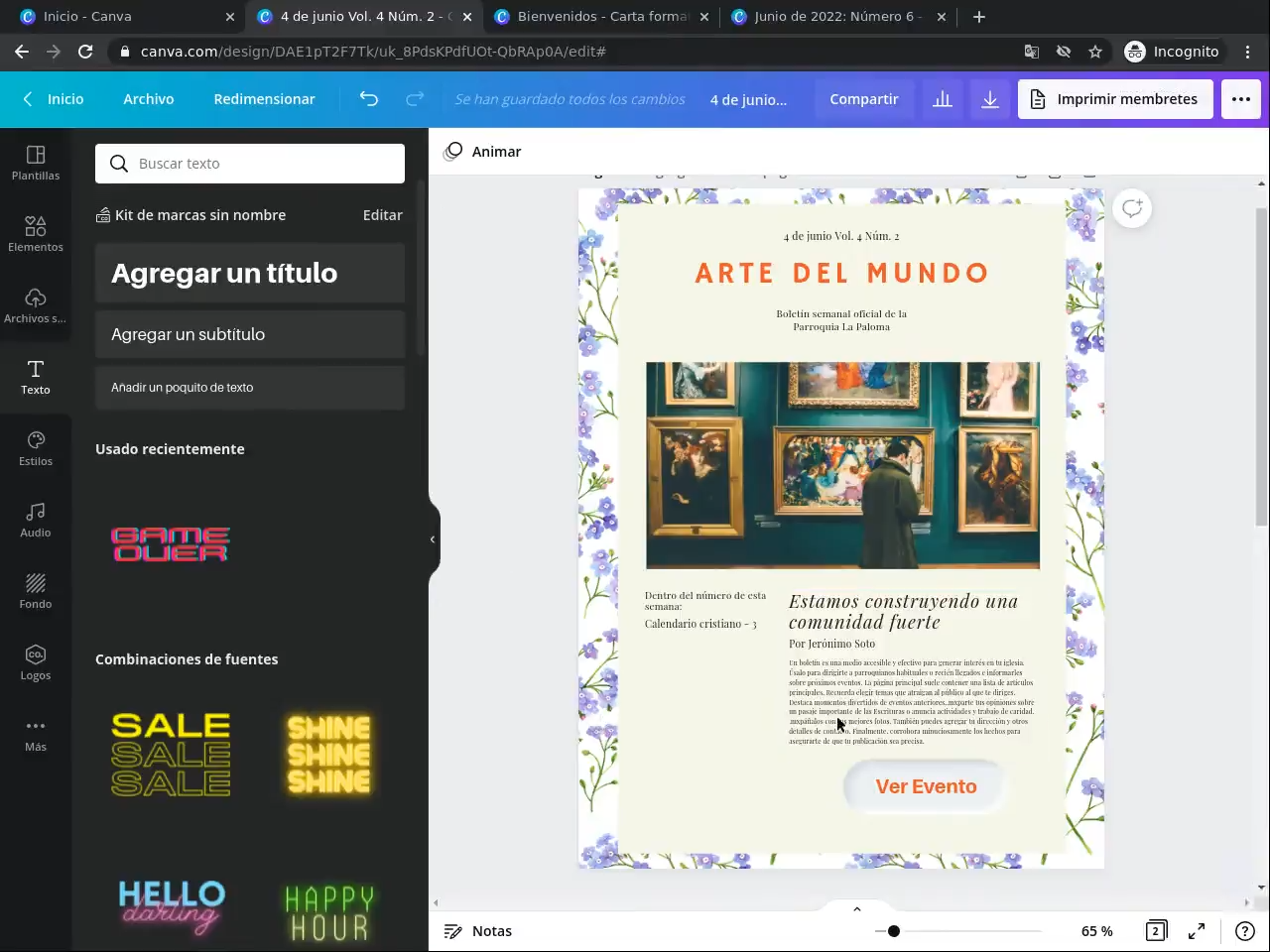The width and height of the screenshot is (1270, 952).
Task: Open the page grid view icon
Action: click(1156, 931)
